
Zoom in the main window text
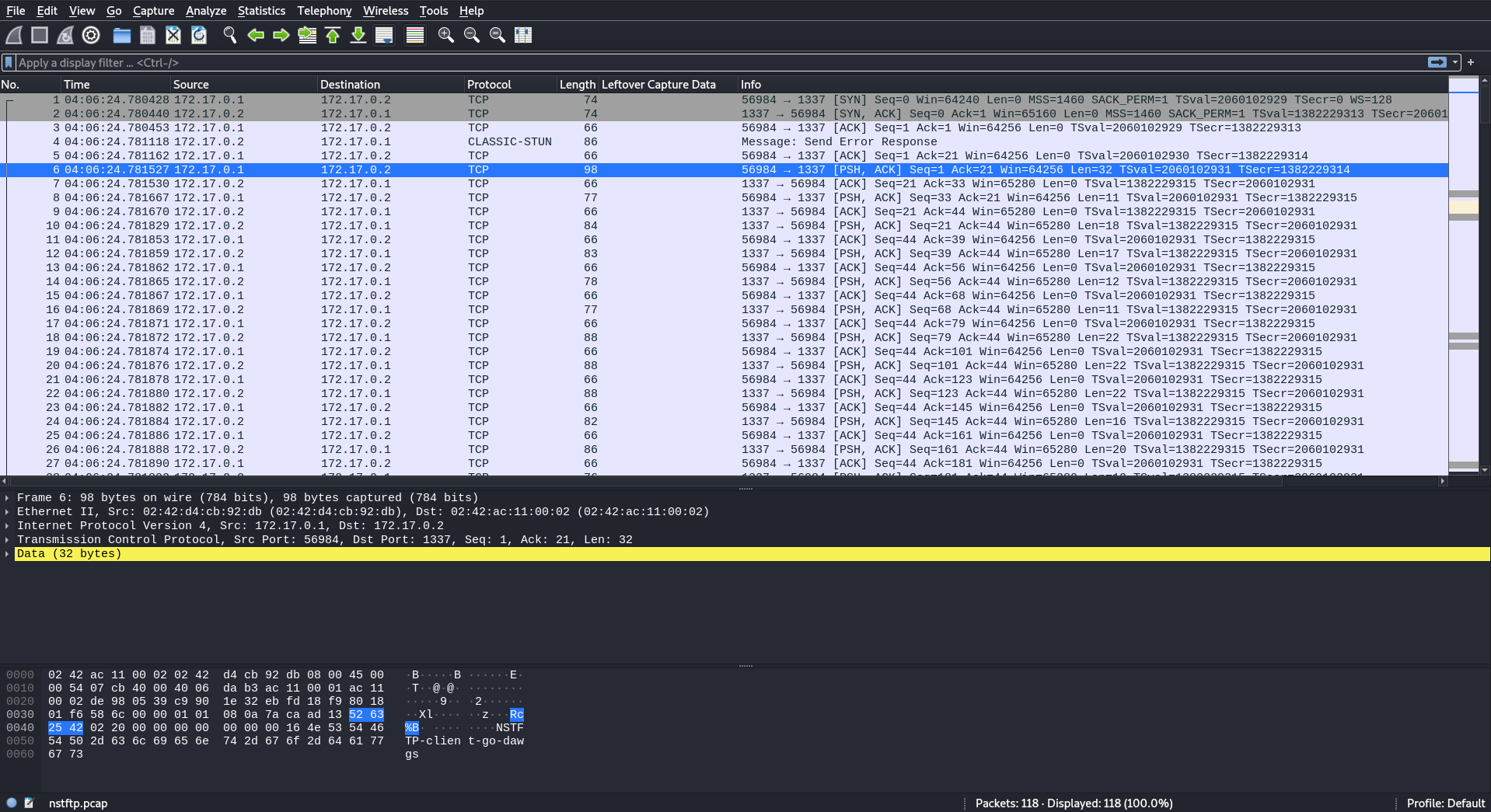point(446,35)
